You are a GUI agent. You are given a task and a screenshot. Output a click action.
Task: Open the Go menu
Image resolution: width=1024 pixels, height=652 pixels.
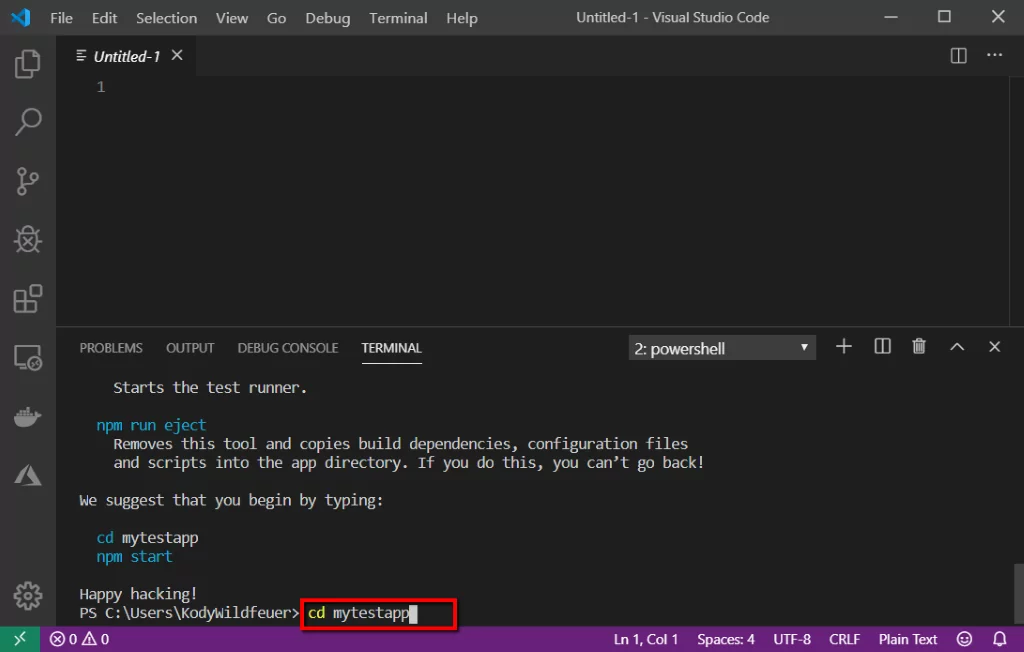click(x=276, y=18)
